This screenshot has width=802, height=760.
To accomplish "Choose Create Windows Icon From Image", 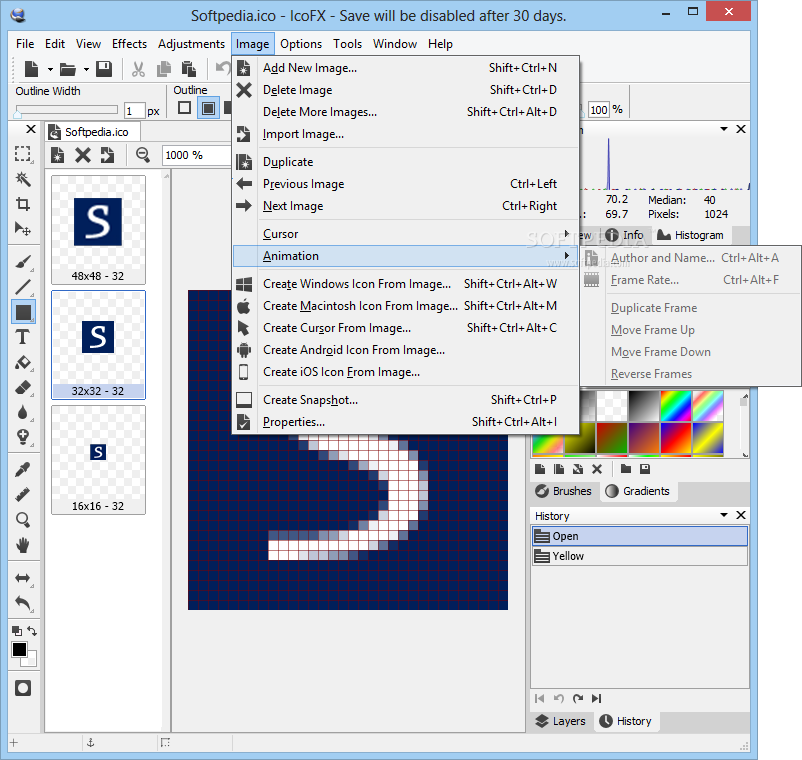I will 406,283.
